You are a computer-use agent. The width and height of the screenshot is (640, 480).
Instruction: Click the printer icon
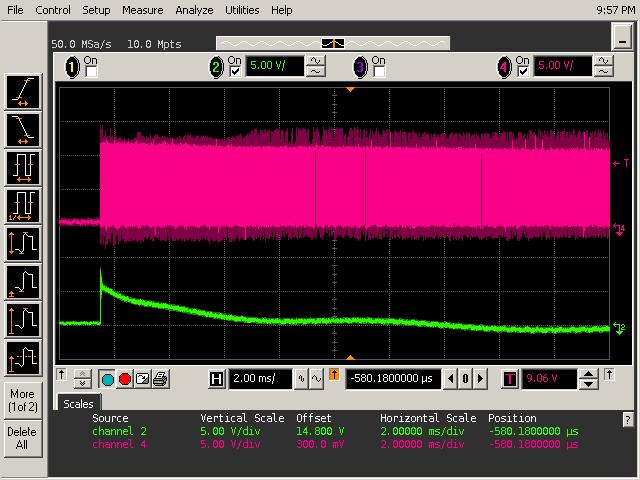pos(160,379)
